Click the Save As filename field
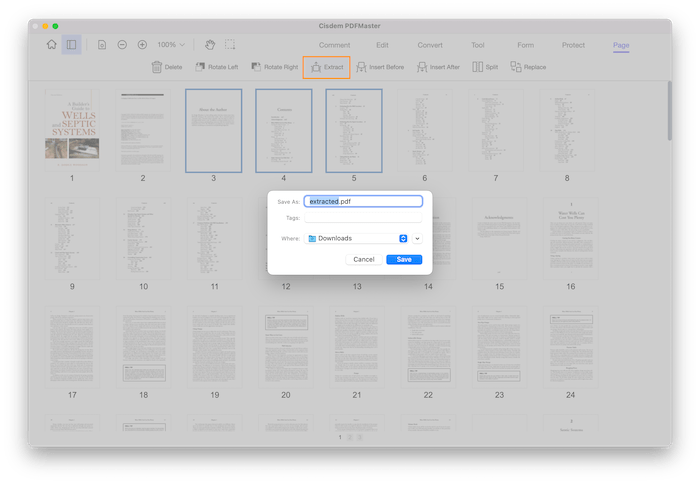700x484 pixels. click(363, 201)
